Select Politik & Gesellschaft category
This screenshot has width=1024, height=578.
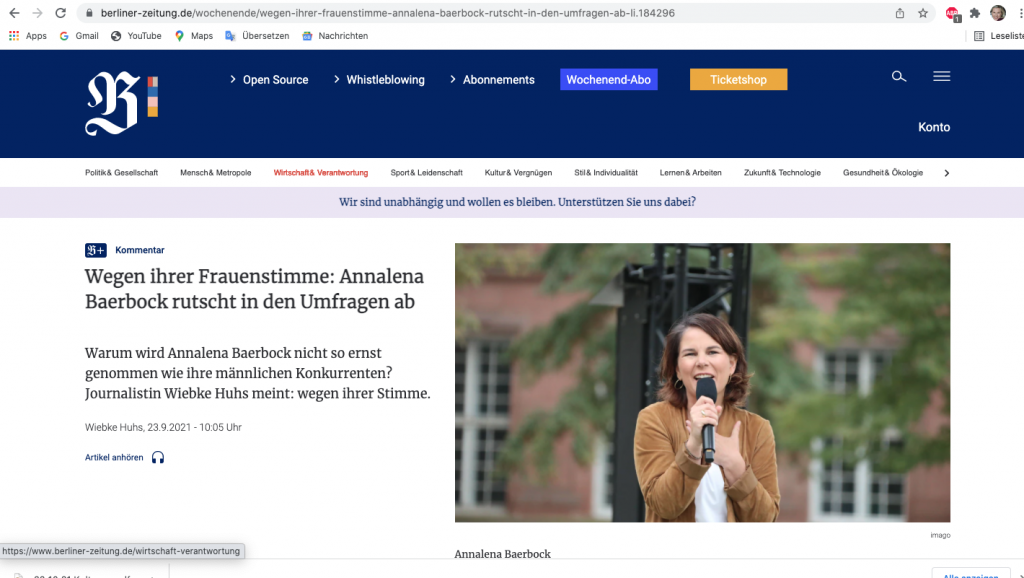(121, 173)
